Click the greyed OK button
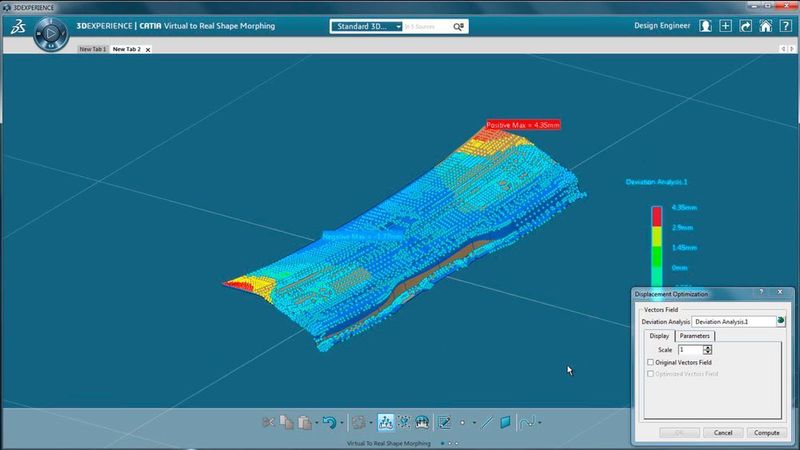The height and width of the screenshot is (450, 800). [x=679, y=433]
